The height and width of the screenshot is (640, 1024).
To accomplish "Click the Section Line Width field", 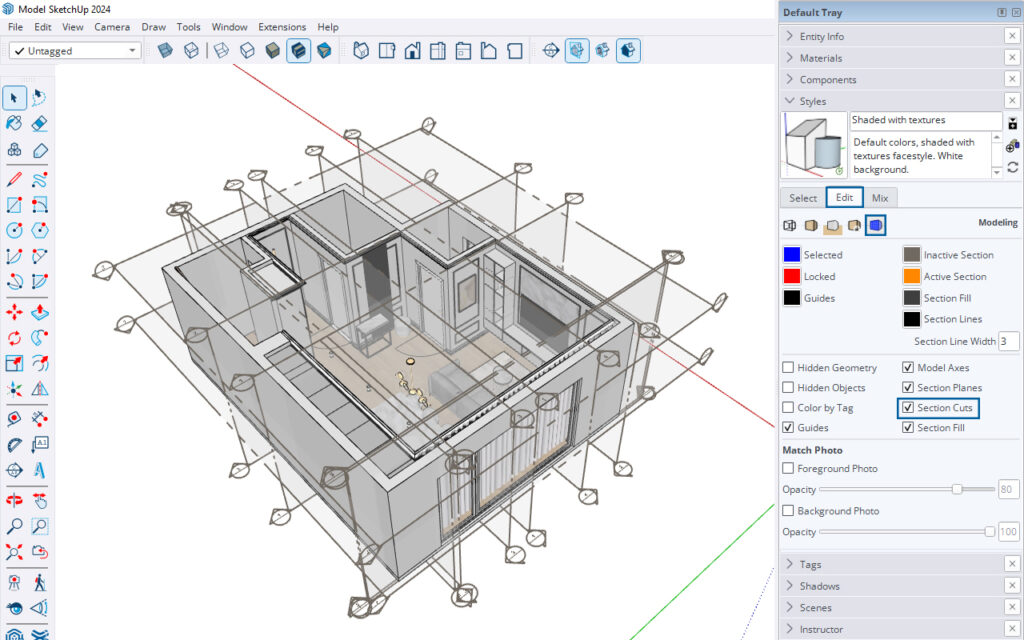I will [1008, 342].
